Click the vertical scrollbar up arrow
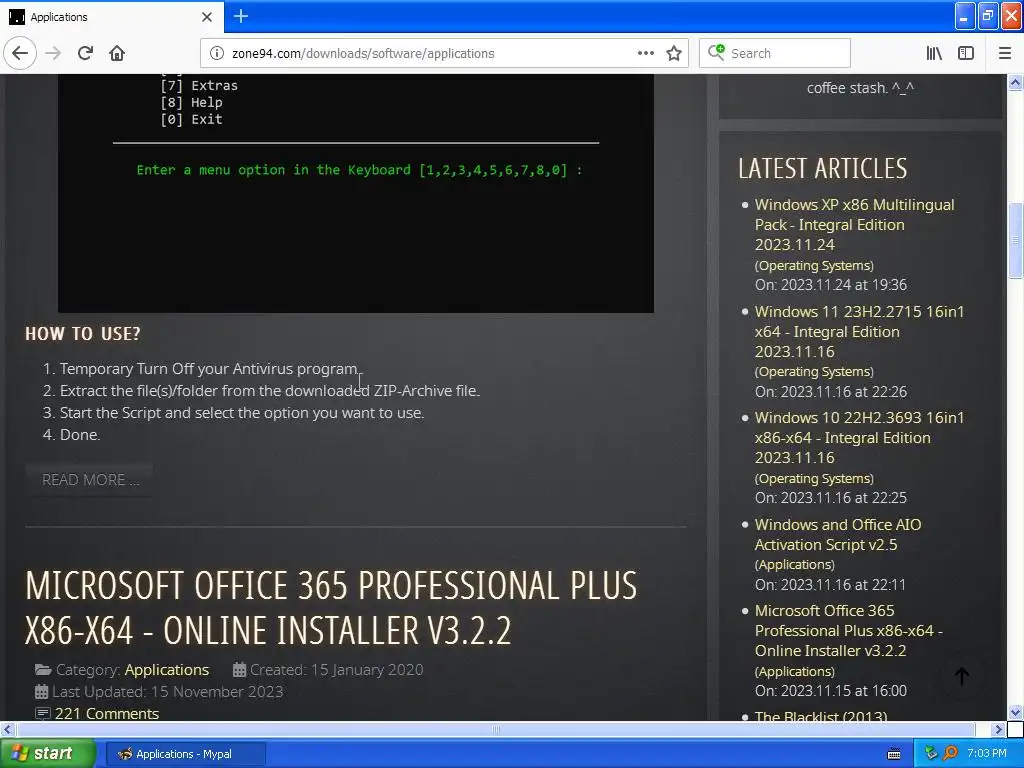The width and height of the screenshot is (1024, 768). click(1015, 82)
